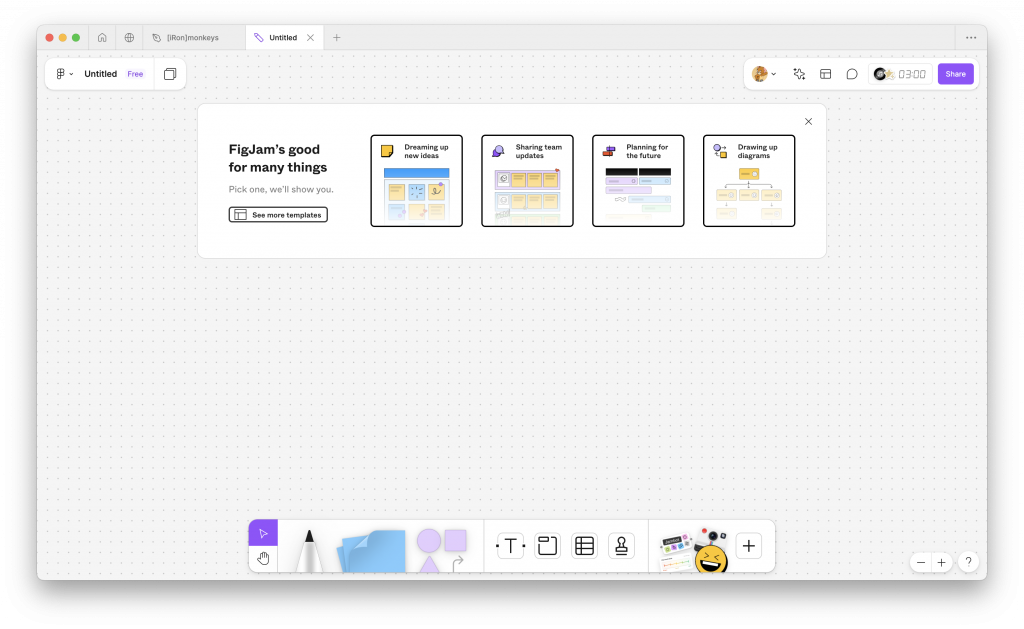Pick the blue sticky note tool
Screen dimensions: 1024x629
[x=371, y=551]
